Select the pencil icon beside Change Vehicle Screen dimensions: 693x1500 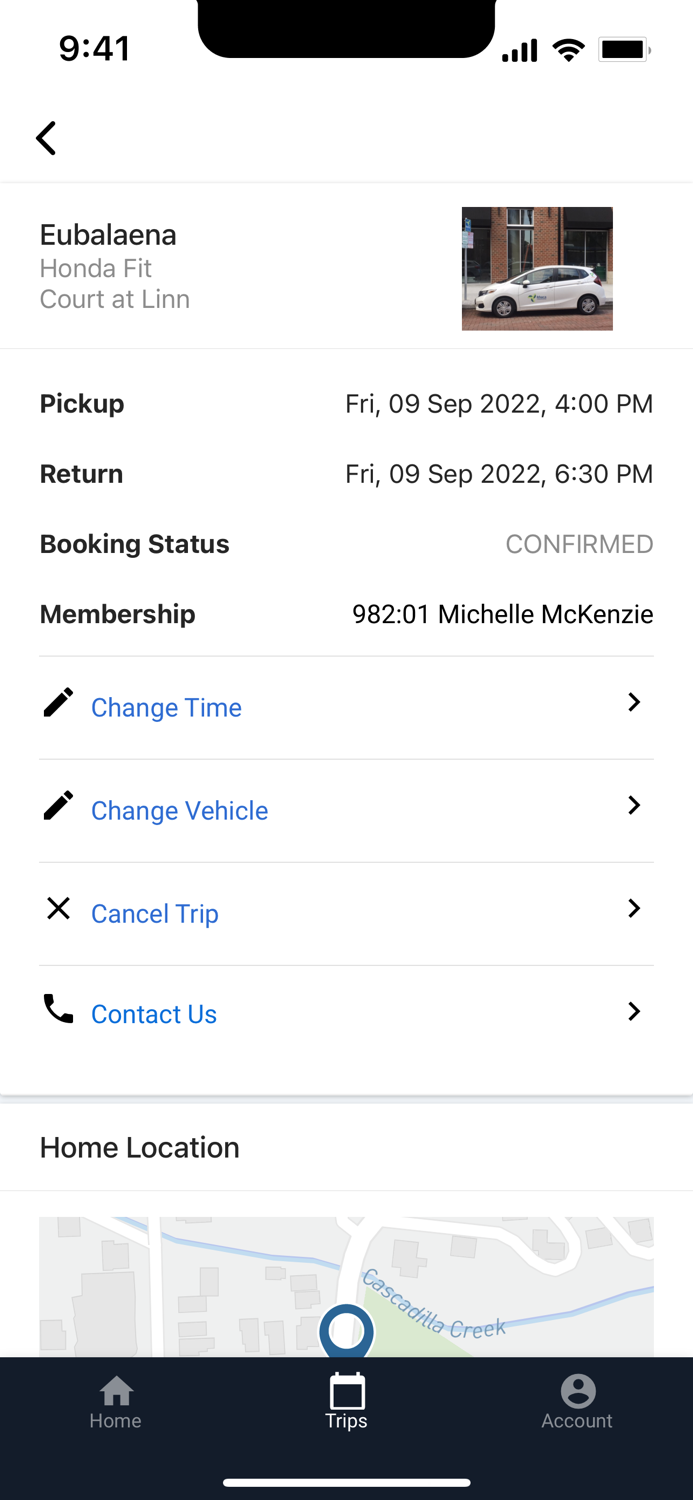pos(58,805)
